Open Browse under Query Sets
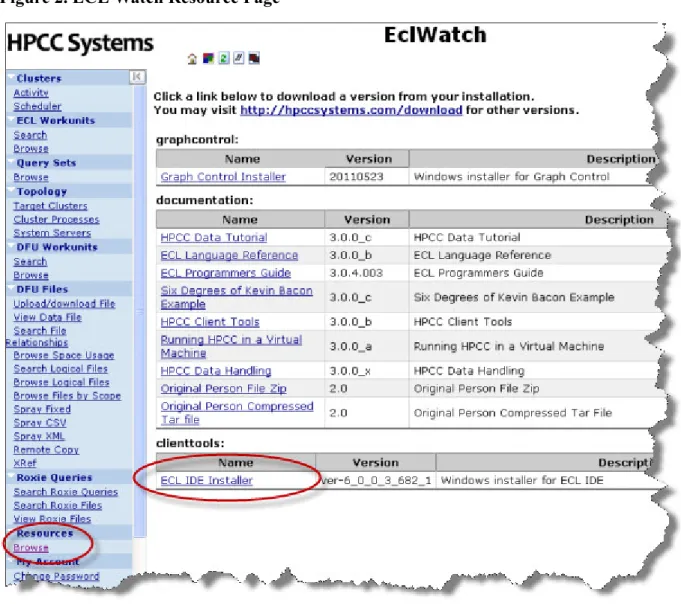Image resolution: width=681 pixels, height=604 pixels. pyautogui.click(x=31, y=177)
